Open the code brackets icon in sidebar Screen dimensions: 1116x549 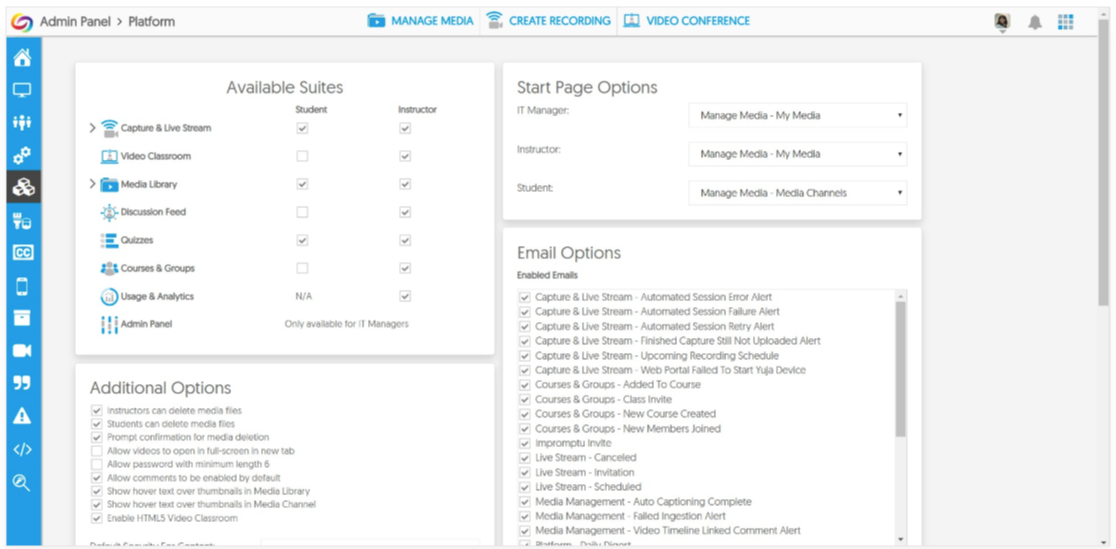click(x=22, y=449)
